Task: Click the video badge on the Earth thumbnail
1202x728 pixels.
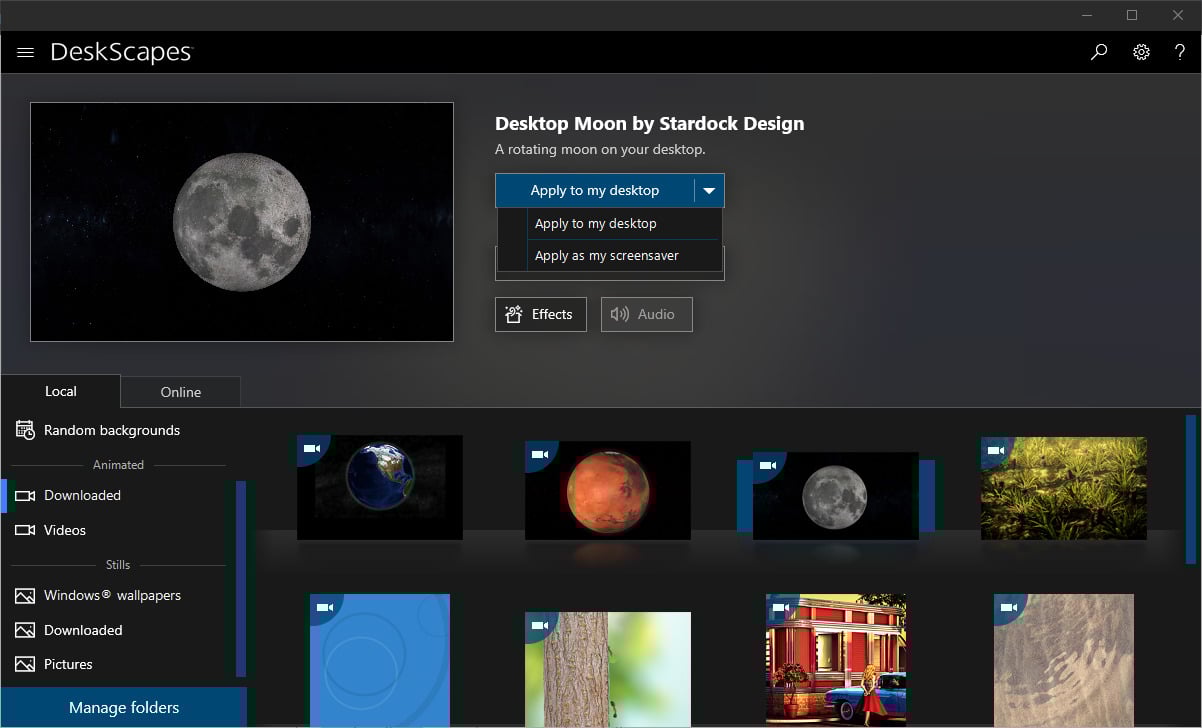Action: click(311, 449)
